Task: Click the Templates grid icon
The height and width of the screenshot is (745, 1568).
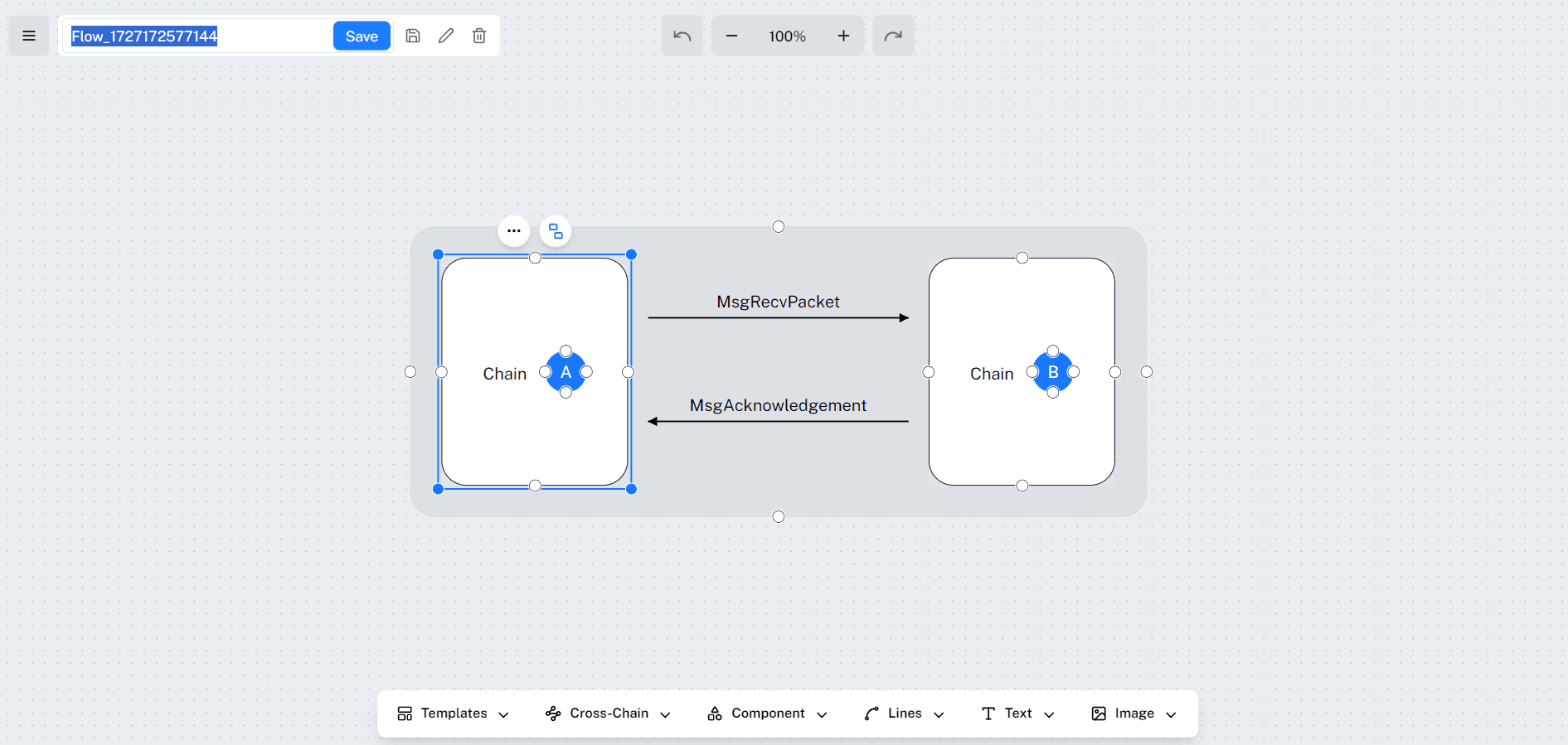Action: [x=405, y=714]
